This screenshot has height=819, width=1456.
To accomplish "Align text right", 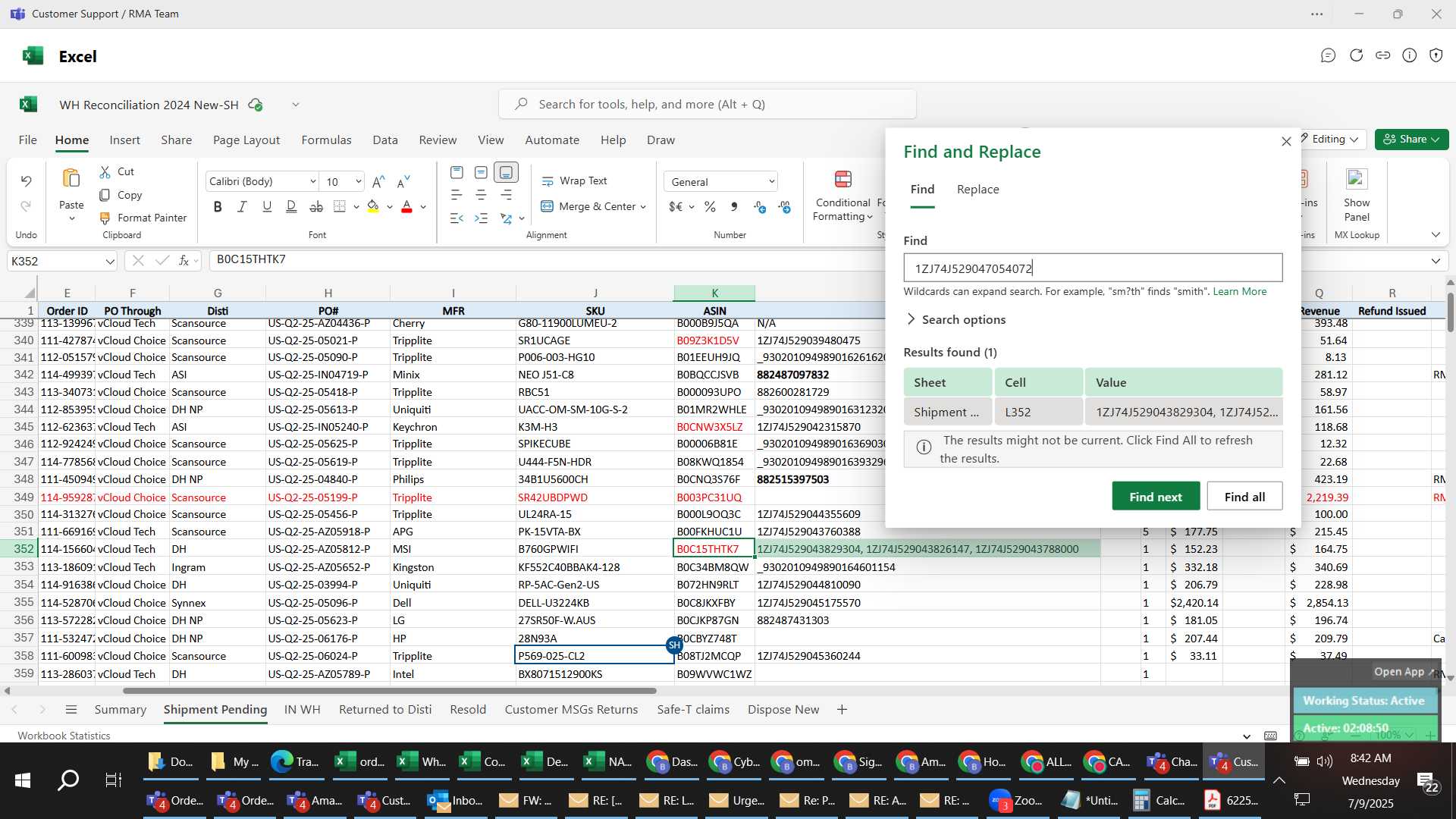I will (506, 195).
